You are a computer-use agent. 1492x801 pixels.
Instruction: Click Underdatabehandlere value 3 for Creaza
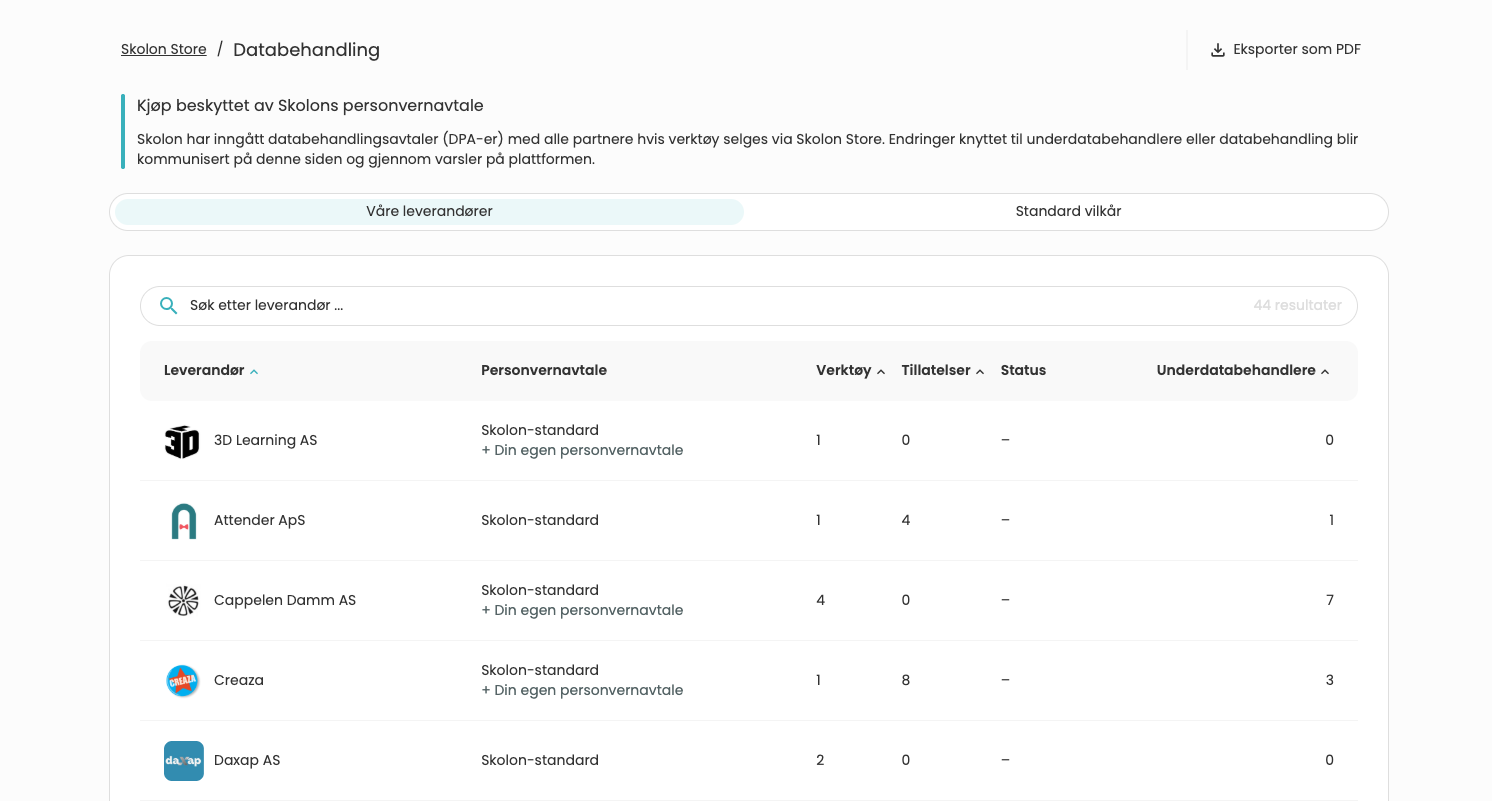pyautogui.click(x=1330, y=681)
